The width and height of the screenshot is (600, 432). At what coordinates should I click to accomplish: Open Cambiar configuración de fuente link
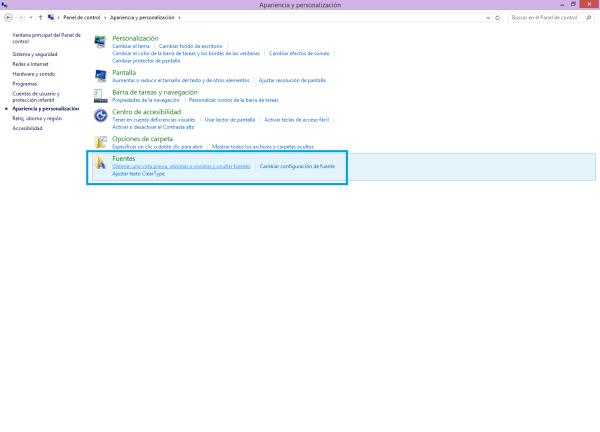(297, 166)
